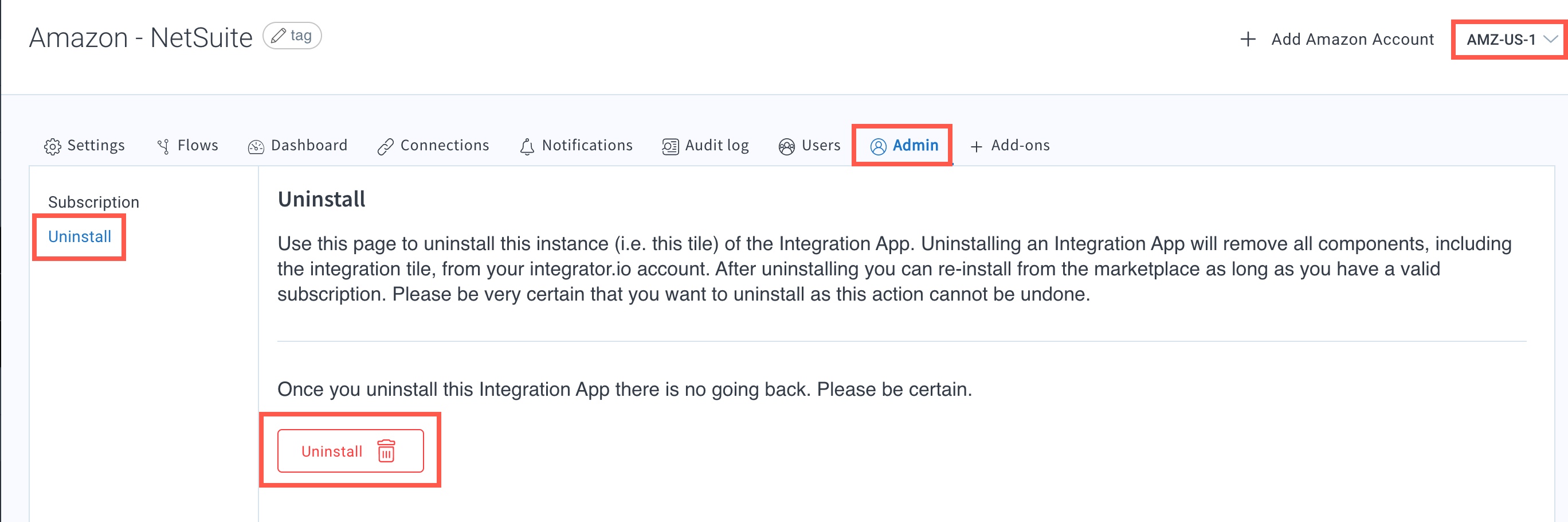Click the Amazon - NetSuite page title
This screenshot has width=1568, height=522.
click(x=140, y=38)
